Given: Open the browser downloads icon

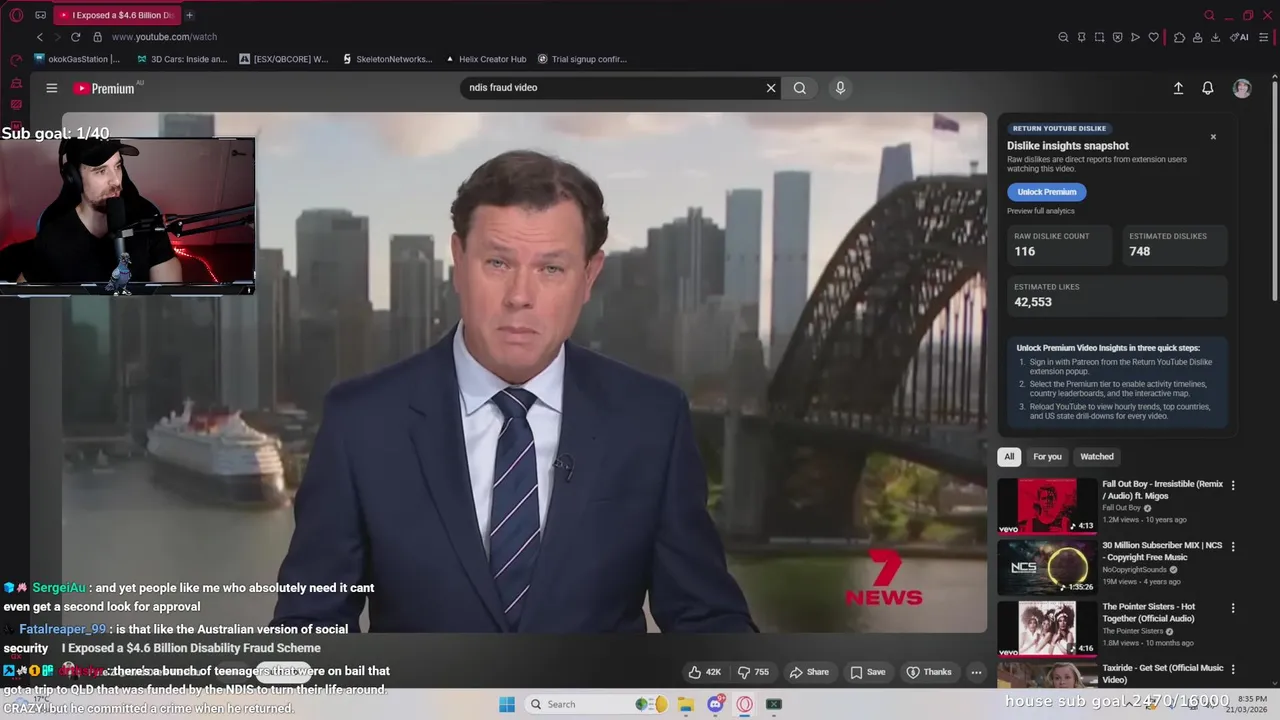Looking at the screenshot, I should (x=1215, y=37).
